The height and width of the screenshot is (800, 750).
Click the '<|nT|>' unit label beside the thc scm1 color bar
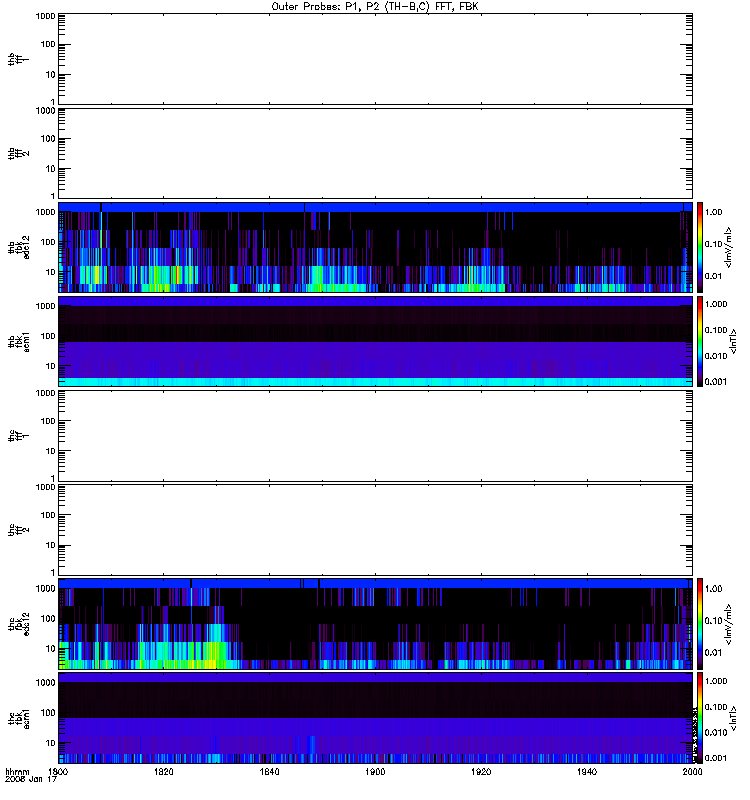coord(733,718)
